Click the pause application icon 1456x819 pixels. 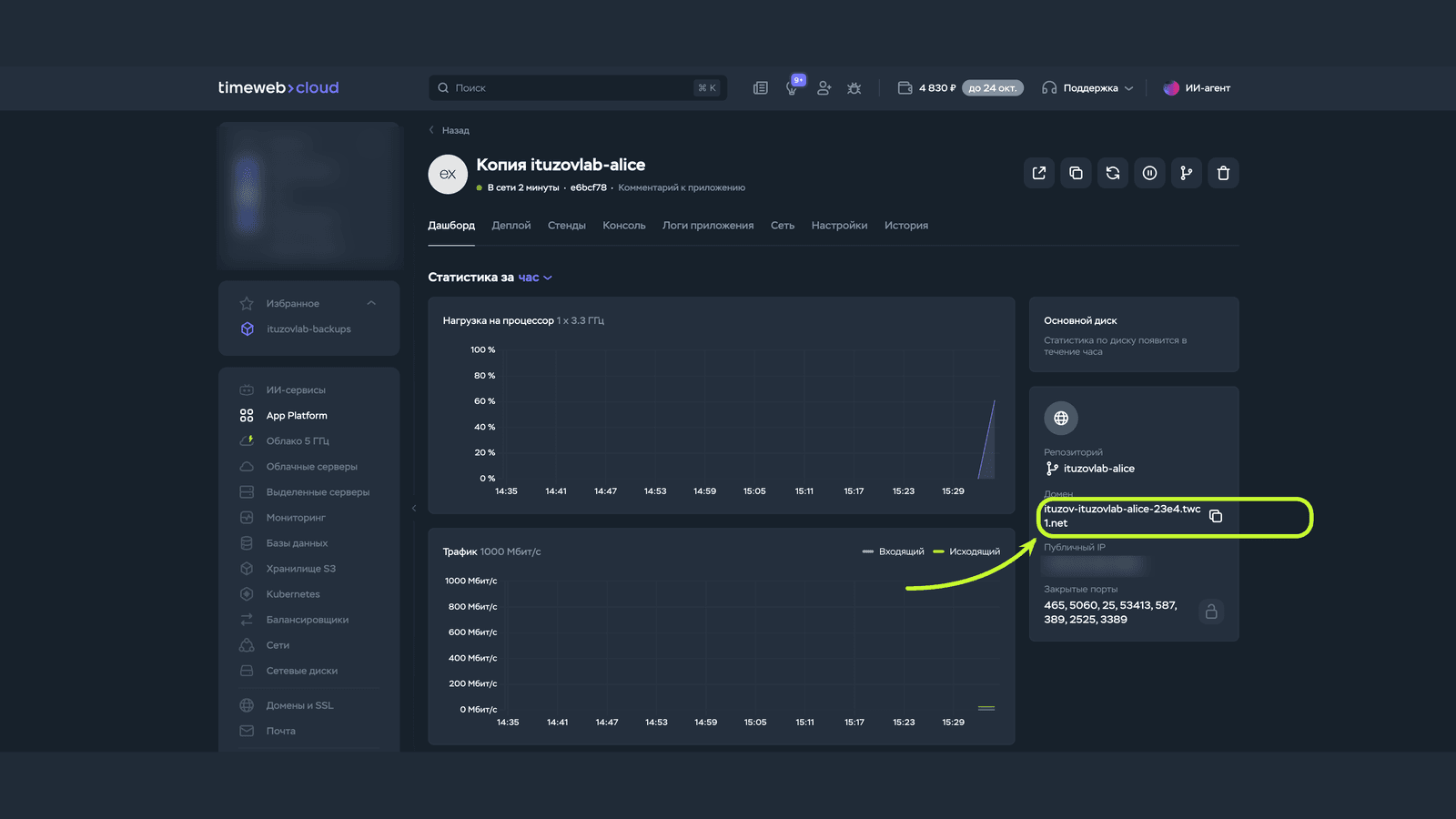tap(1149, 173)
